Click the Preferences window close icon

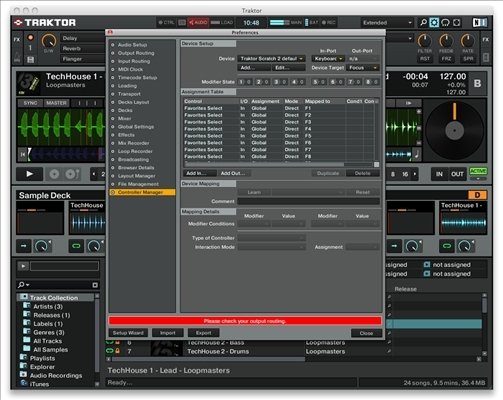[110, 32]
